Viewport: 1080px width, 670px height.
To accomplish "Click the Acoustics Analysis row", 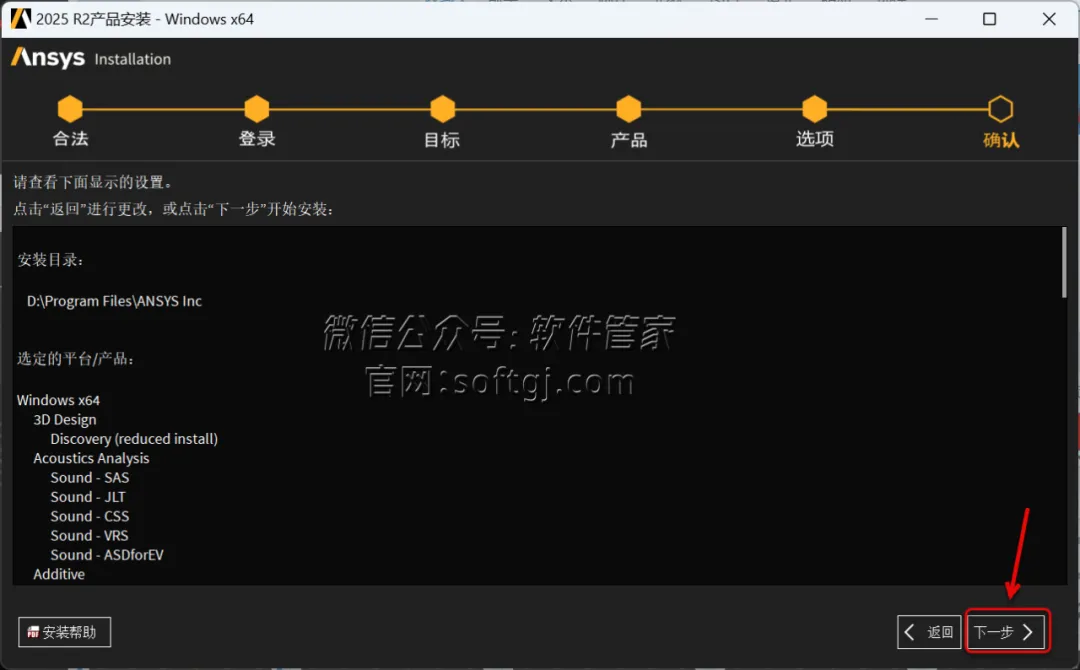I will click(x=91, y=458).
